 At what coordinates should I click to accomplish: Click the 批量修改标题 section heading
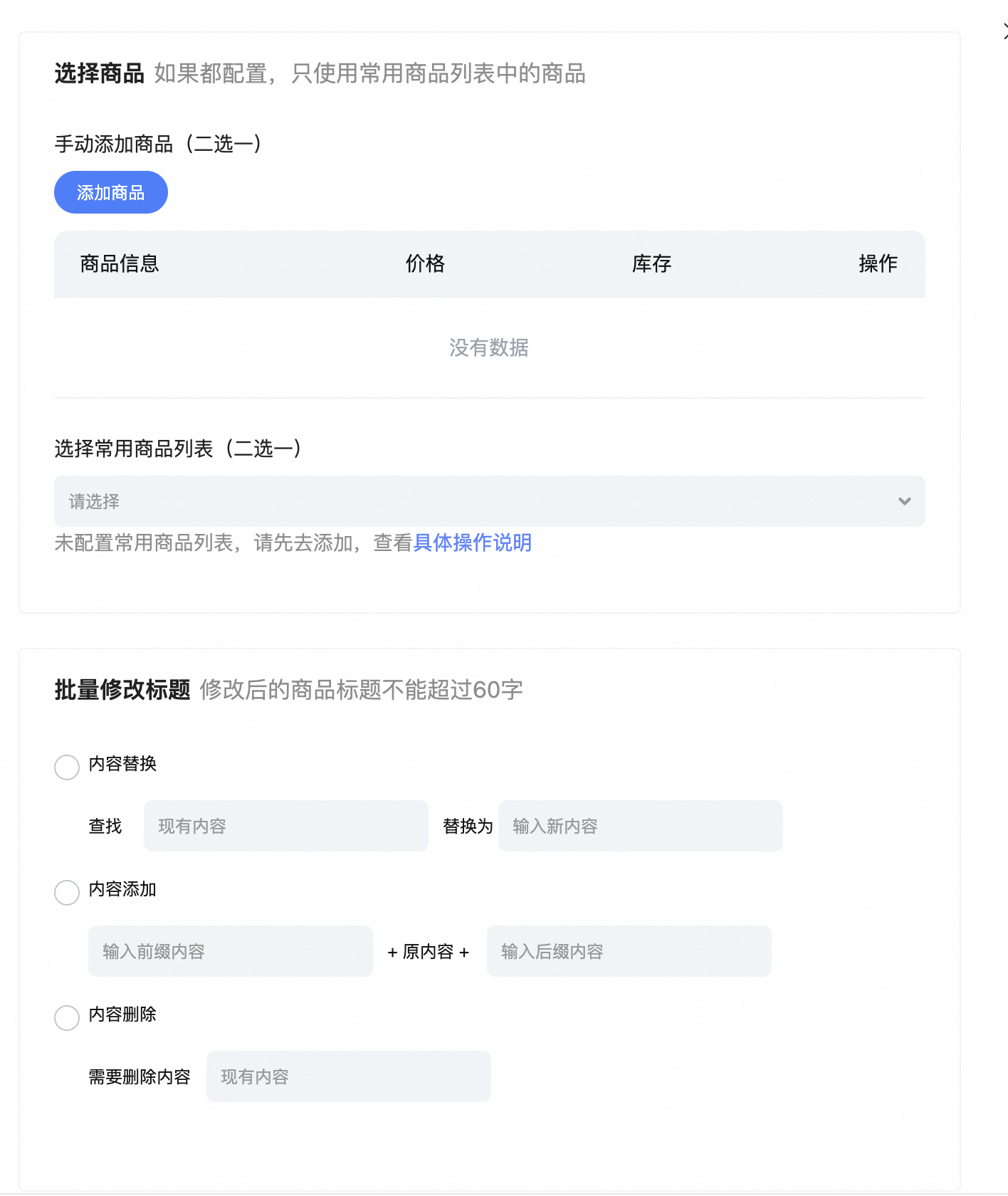tap(122, 690)
